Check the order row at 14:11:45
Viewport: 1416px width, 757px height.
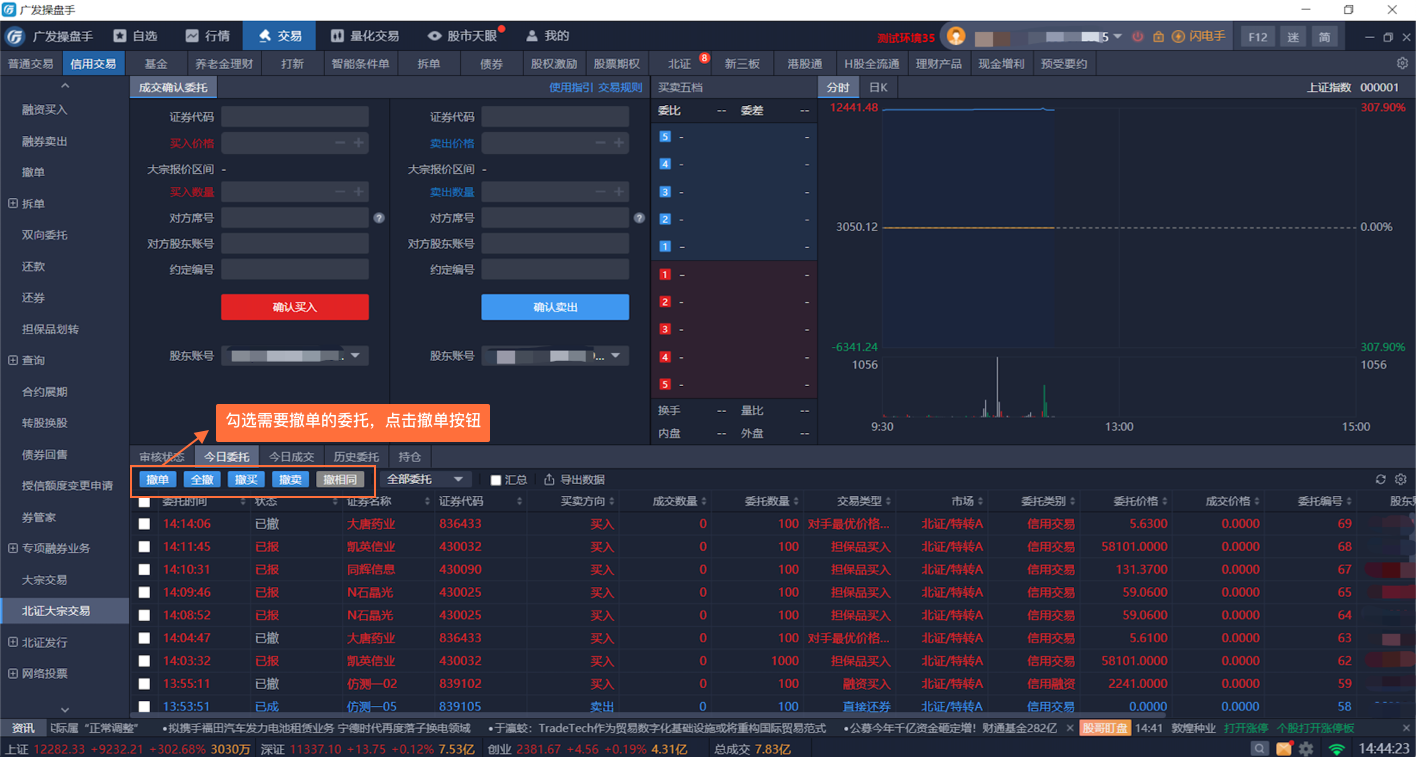click(x=145, y=547)
